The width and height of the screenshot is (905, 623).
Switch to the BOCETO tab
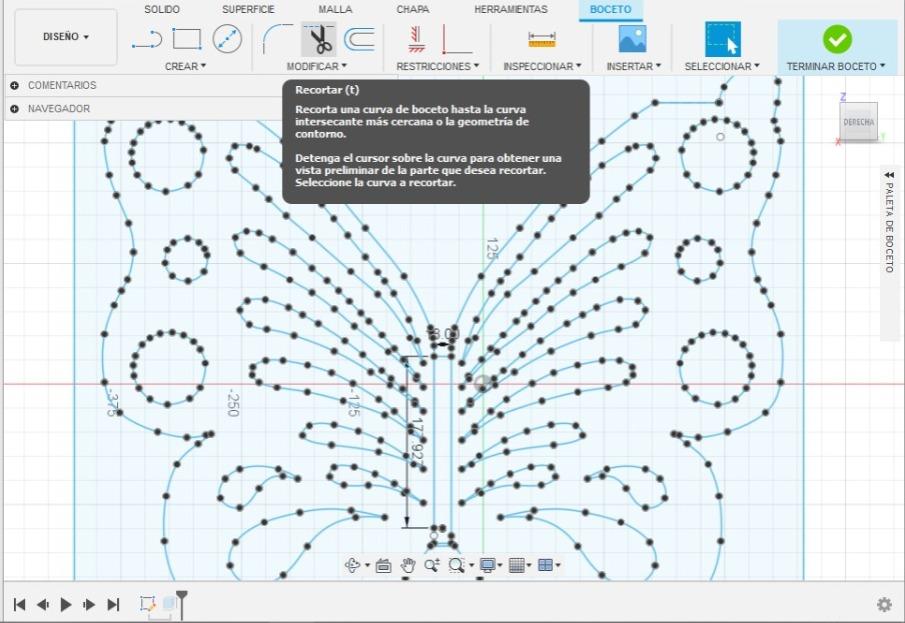(611, 9)
